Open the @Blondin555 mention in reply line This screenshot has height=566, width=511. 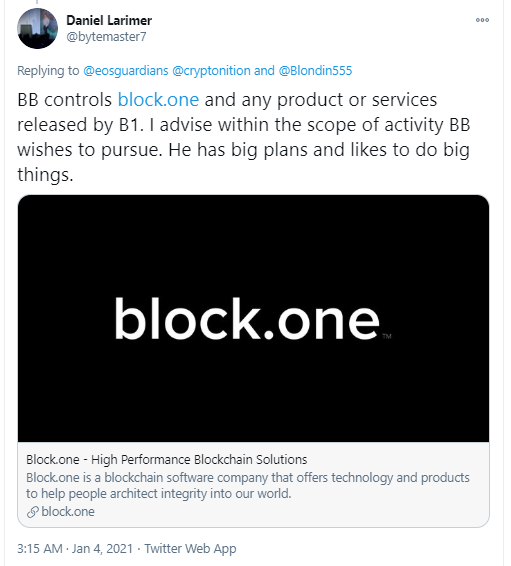pos(315,70)
